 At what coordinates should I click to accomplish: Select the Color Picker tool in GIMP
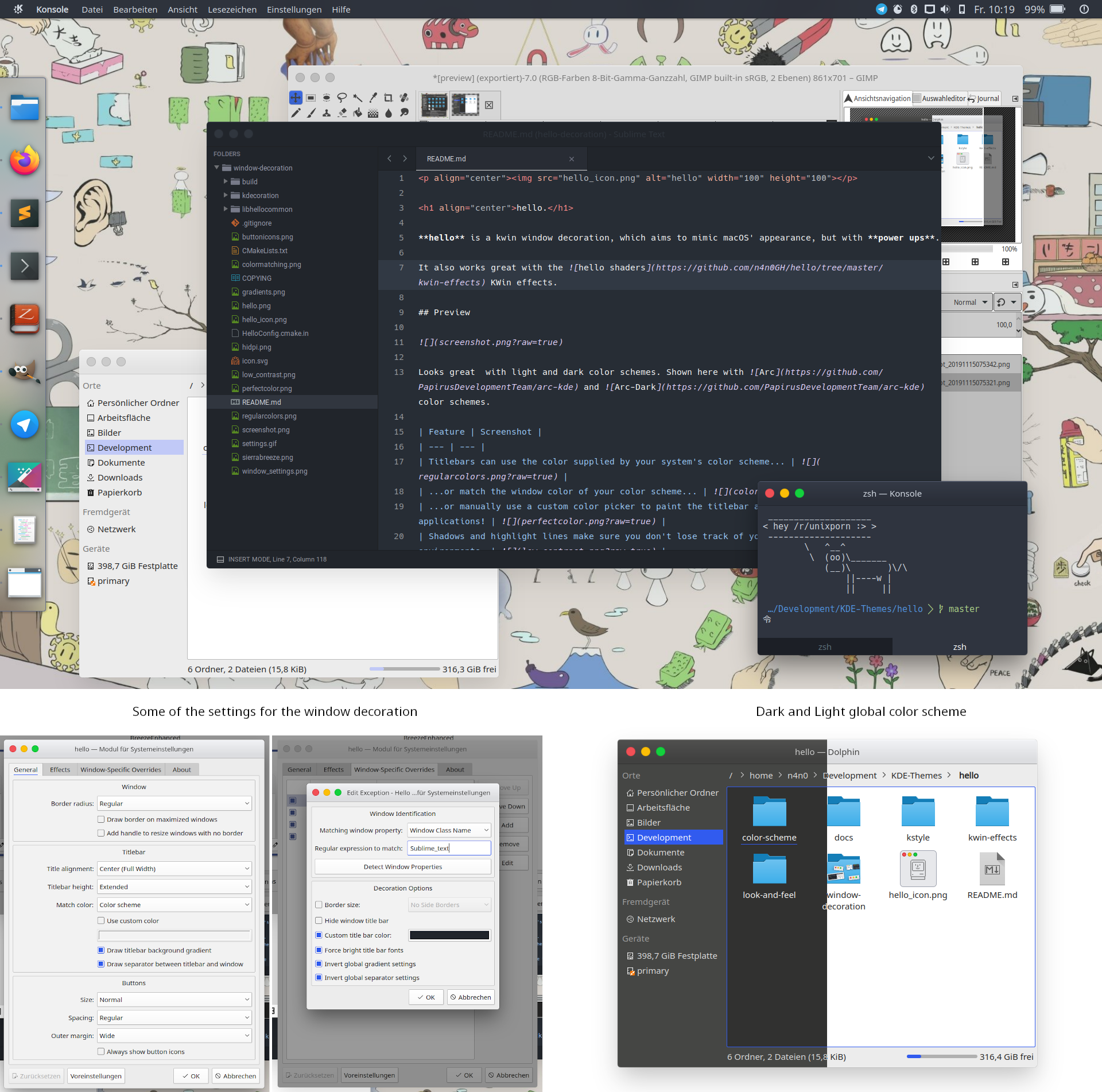(x=372, y=98)
